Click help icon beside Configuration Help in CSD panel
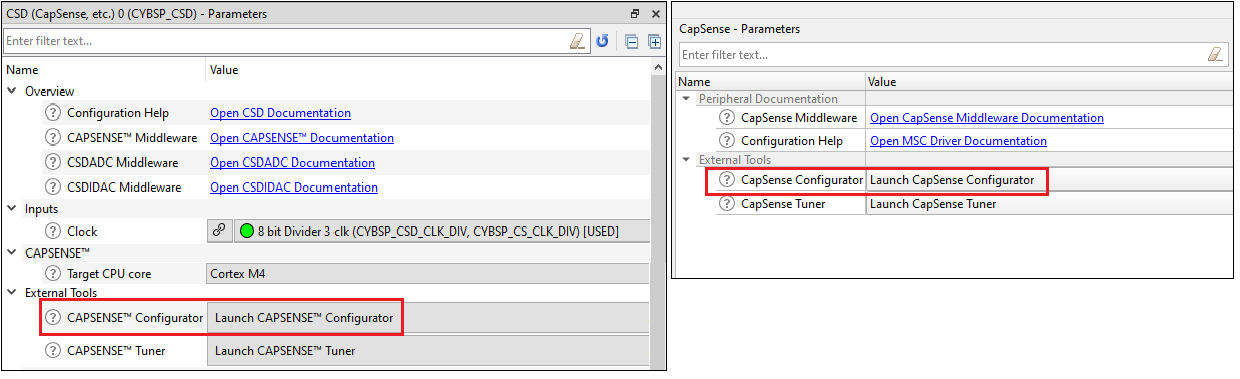 tap(53, 113)
